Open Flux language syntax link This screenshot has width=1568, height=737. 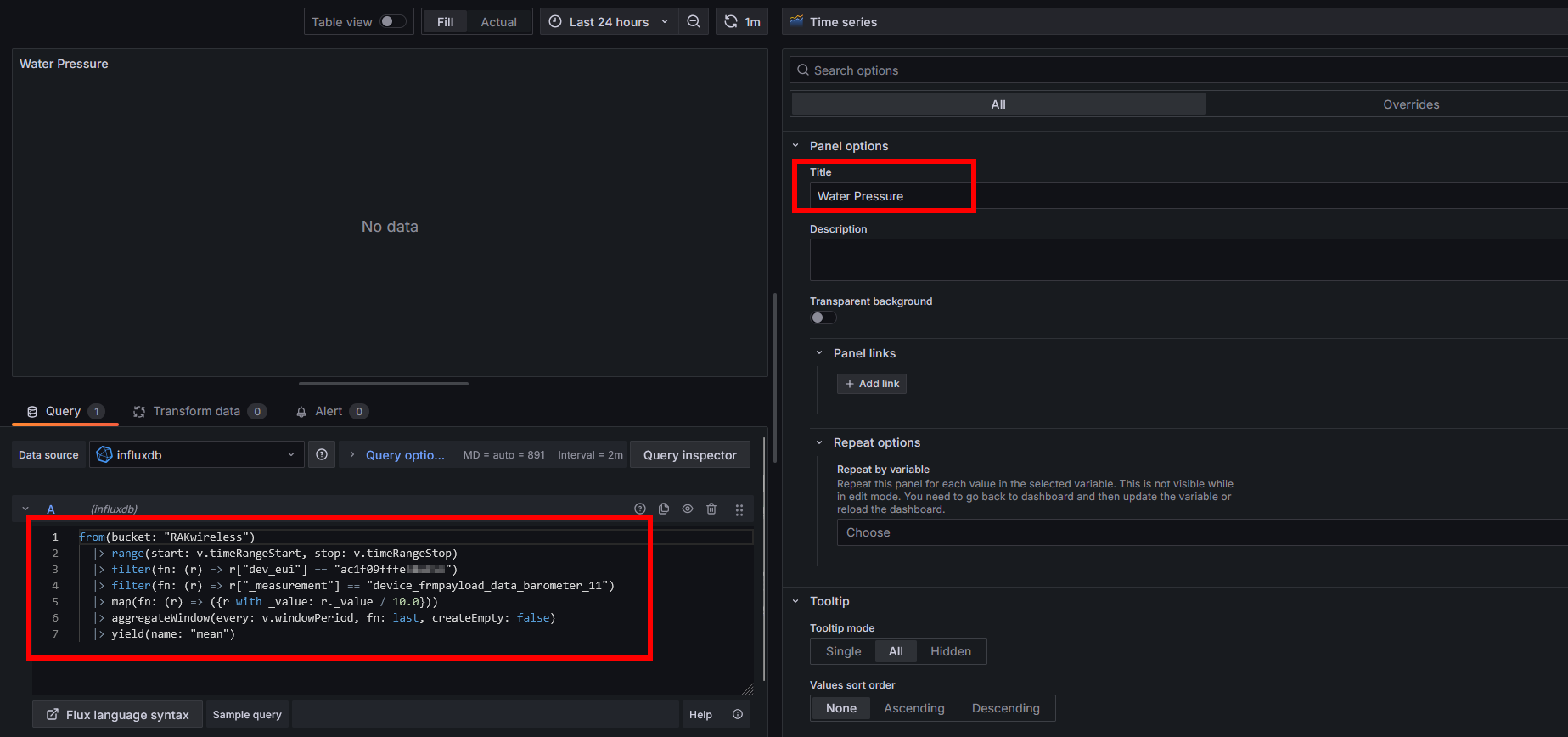tap(117, 715)
